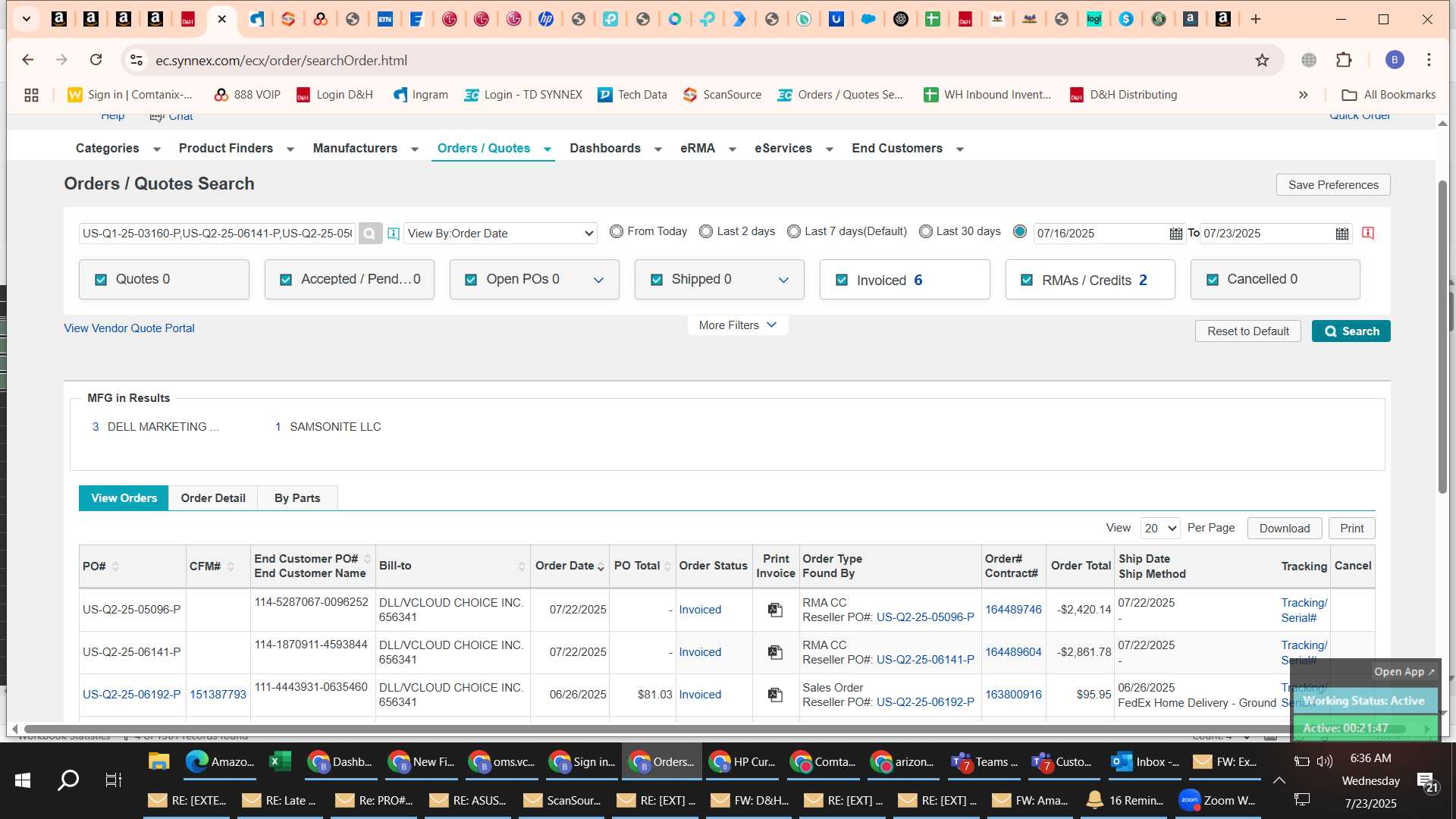
Task: Open a new browser tab
Action: pyautogui.click(x=1256, y=19)
